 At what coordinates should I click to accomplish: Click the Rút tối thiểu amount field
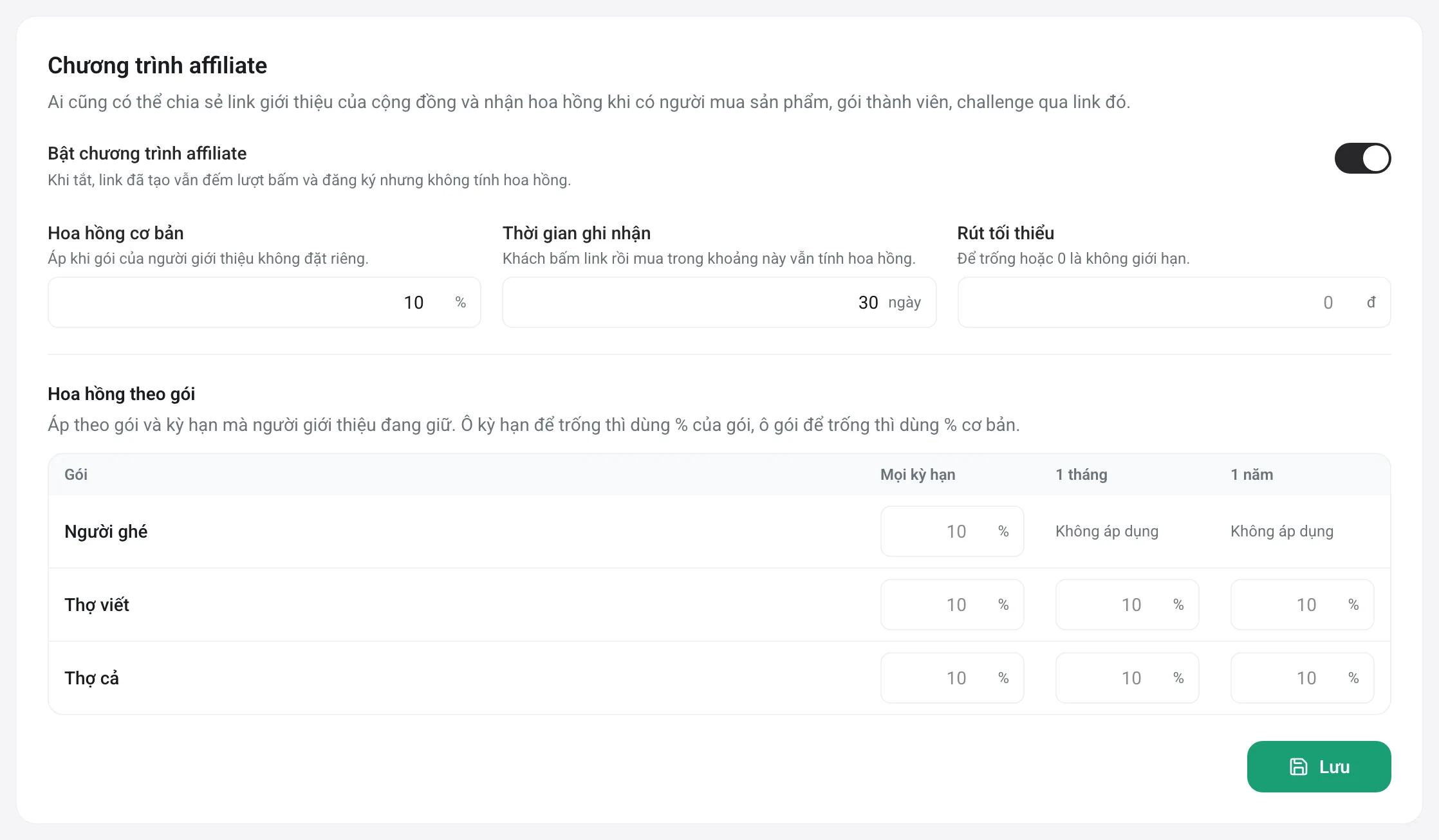click(x=1174, y=302)
